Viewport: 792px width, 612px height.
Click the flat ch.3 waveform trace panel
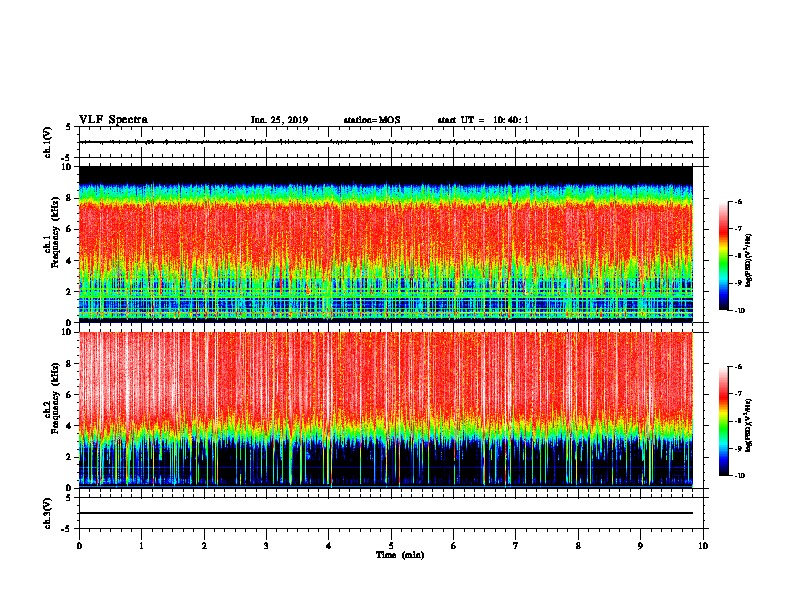point(391,513)
